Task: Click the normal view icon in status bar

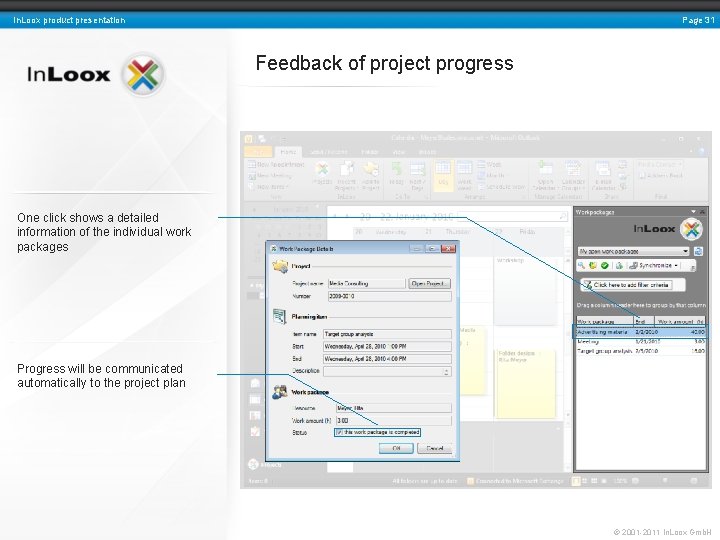Action: click(x=576, y=481)
